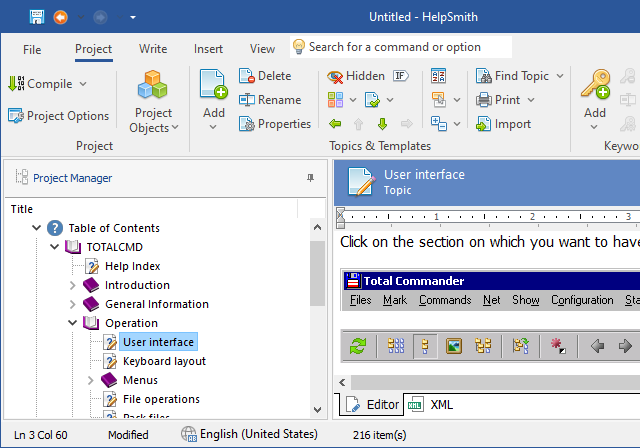The image size is (640, 448).
Task: Move topic left with green arrow
Action: click(x=335, y=124)
